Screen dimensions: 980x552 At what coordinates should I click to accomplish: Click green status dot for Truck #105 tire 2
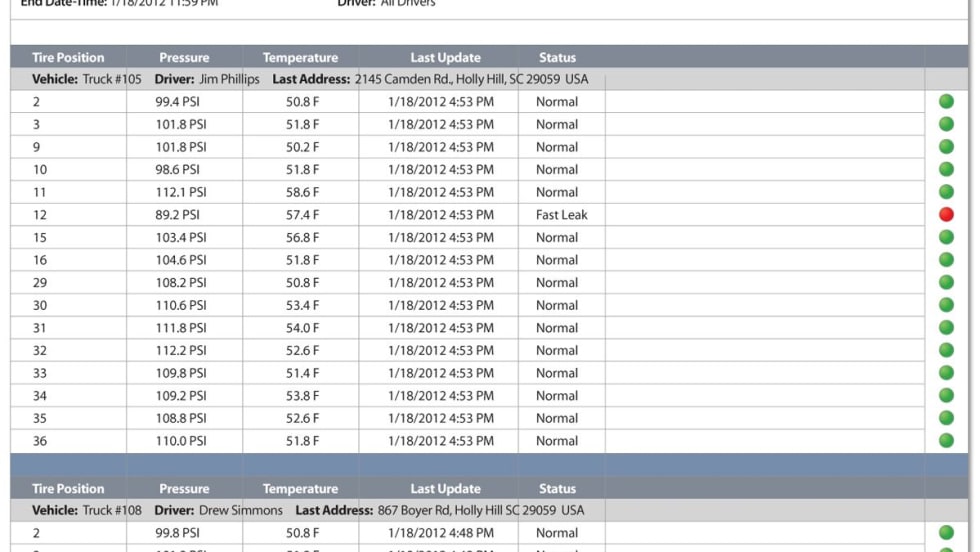coord(946,102)
